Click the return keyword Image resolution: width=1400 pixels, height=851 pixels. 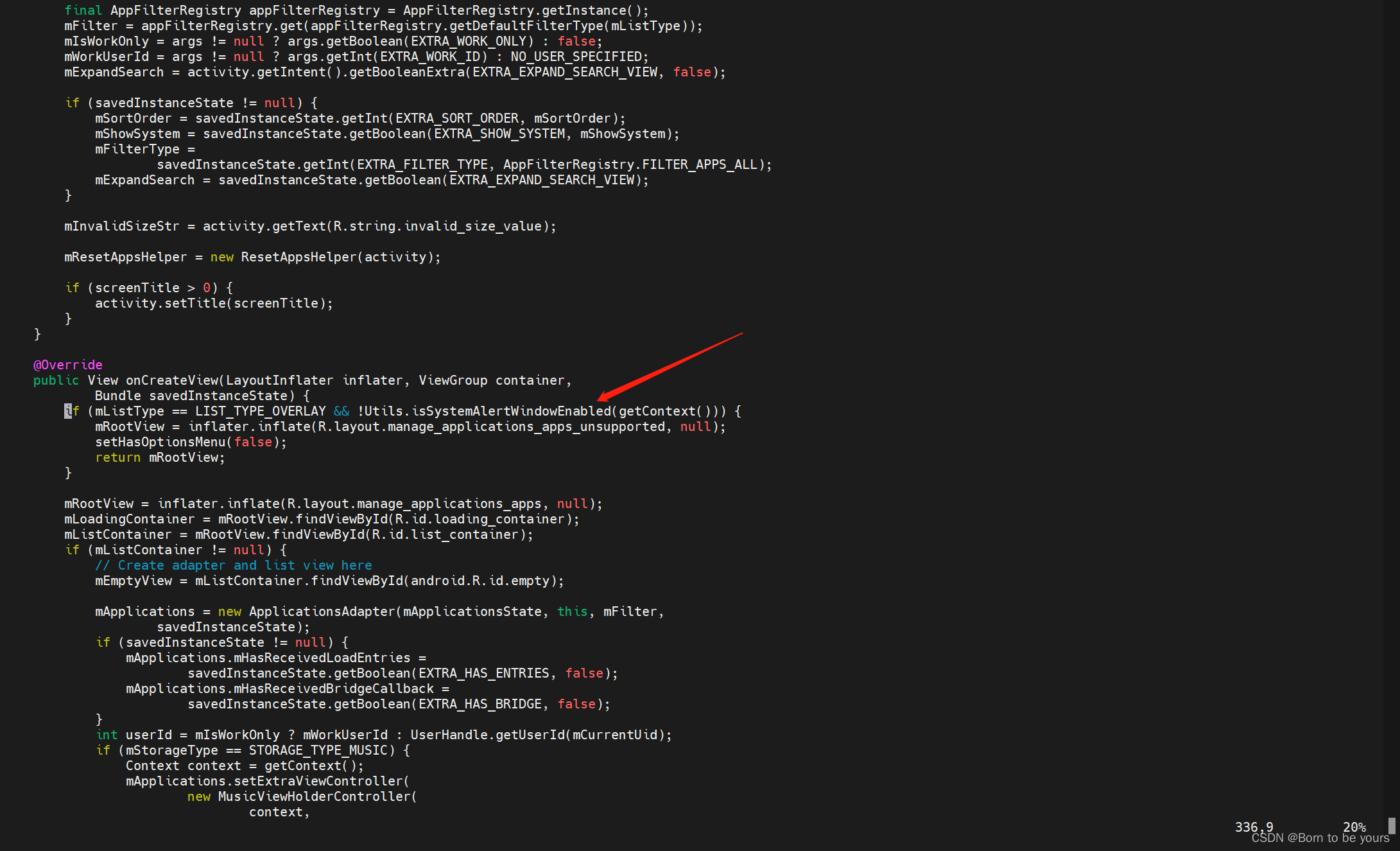coord(117,457)
